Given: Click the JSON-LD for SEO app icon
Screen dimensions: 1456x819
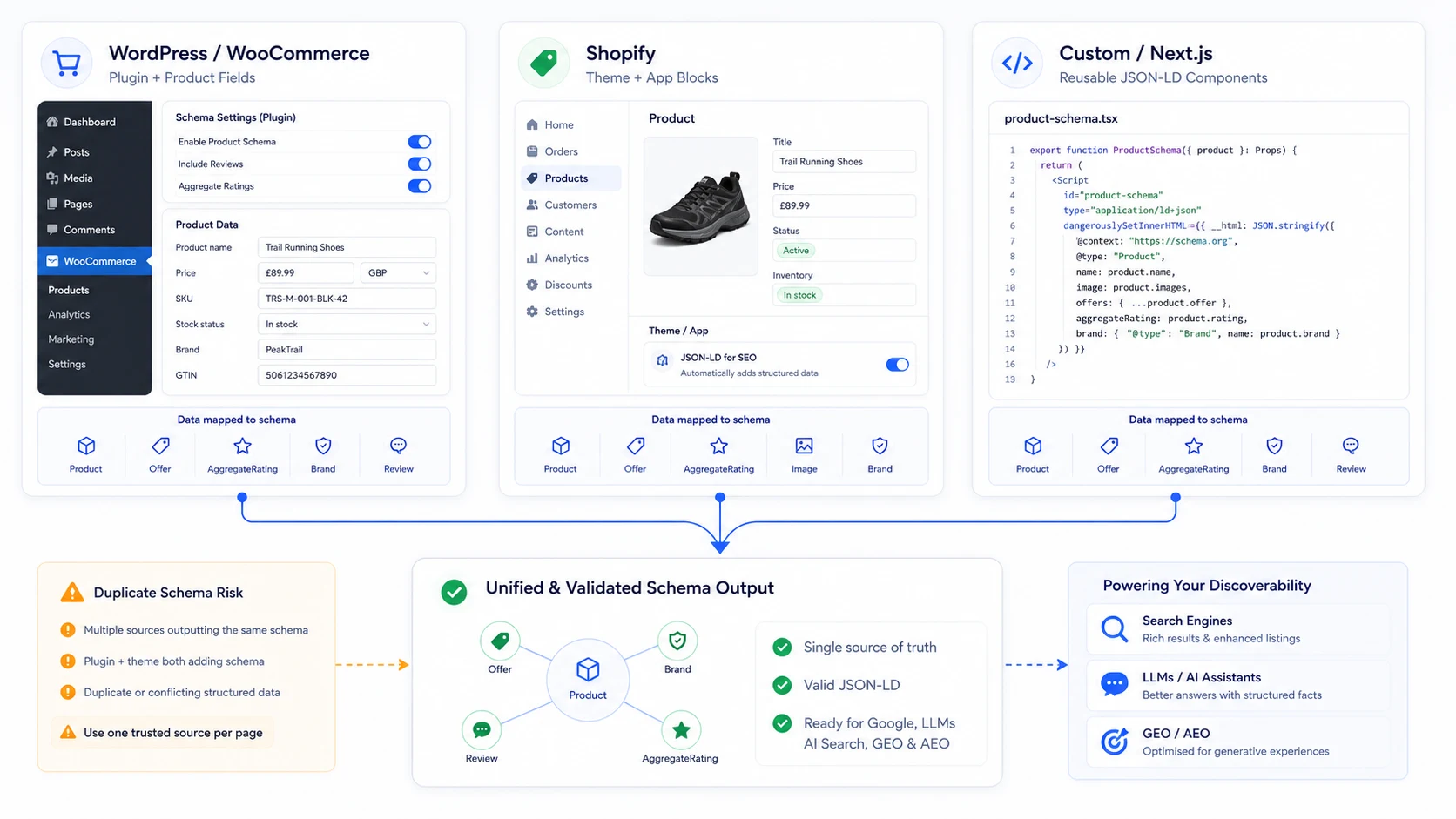Looking at the screenshot, I should pyautogui.click(x=663, y=360).
